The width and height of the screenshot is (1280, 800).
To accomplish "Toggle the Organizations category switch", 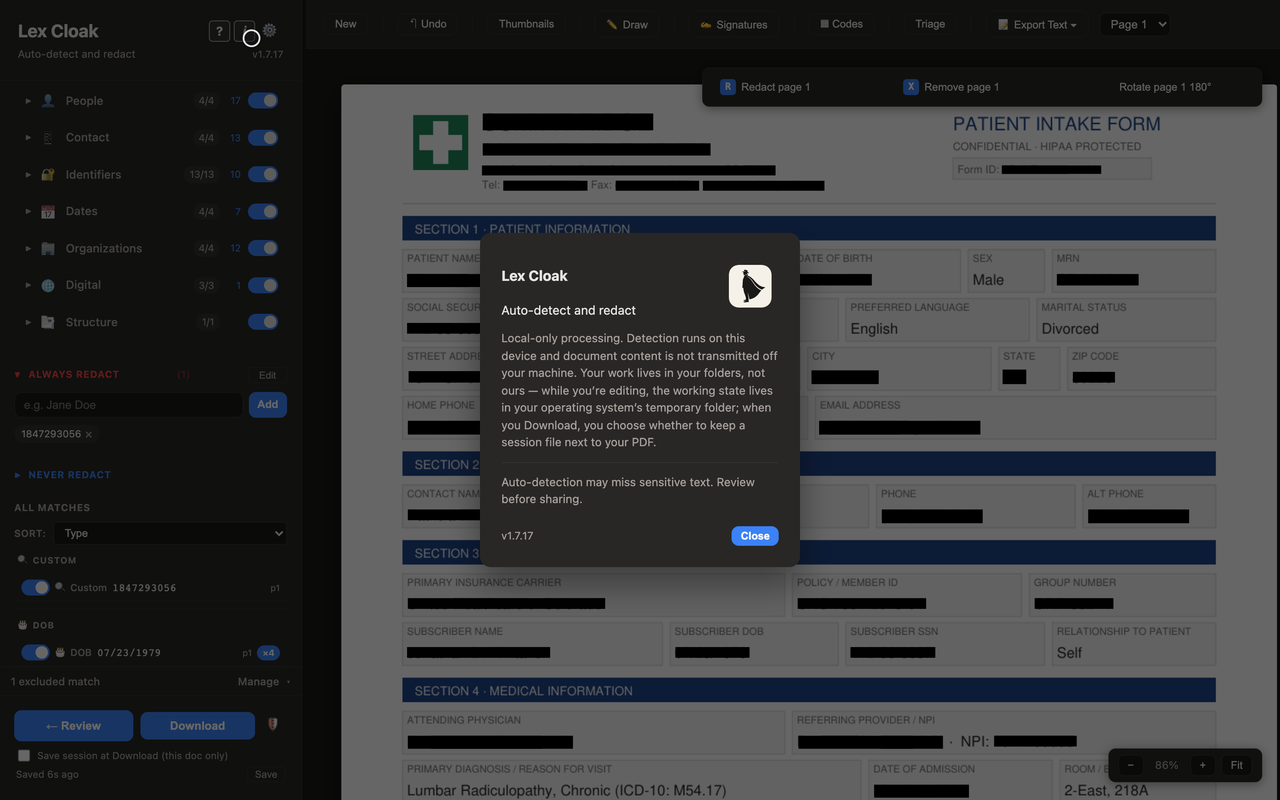I will tap(263, 249).
